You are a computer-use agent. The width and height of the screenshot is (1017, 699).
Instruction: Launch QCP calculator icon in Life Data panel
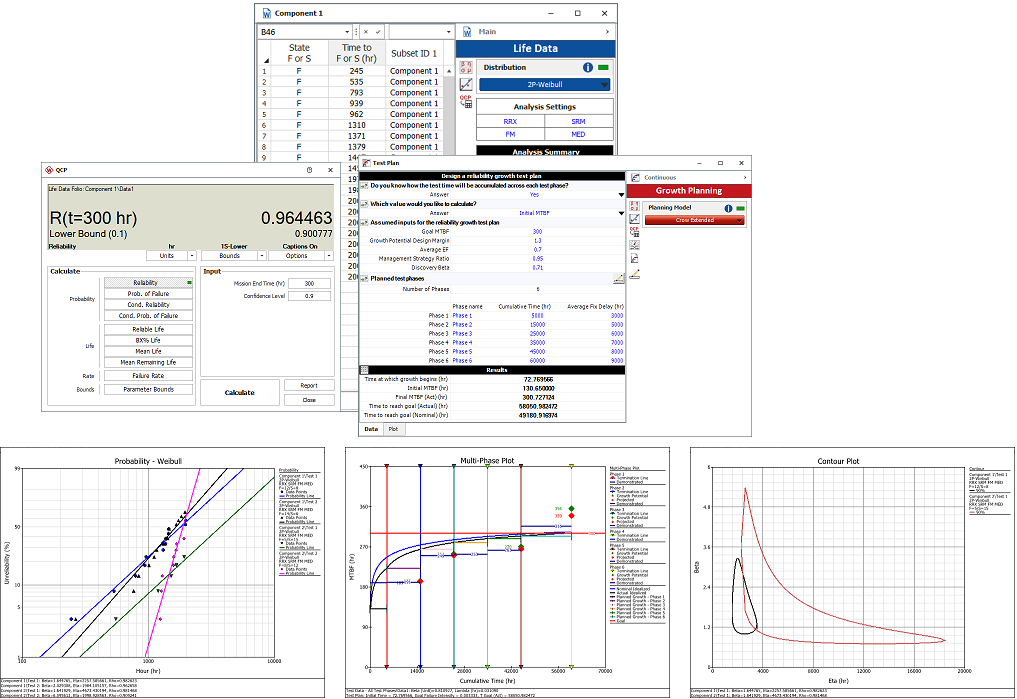click(466, 102)
